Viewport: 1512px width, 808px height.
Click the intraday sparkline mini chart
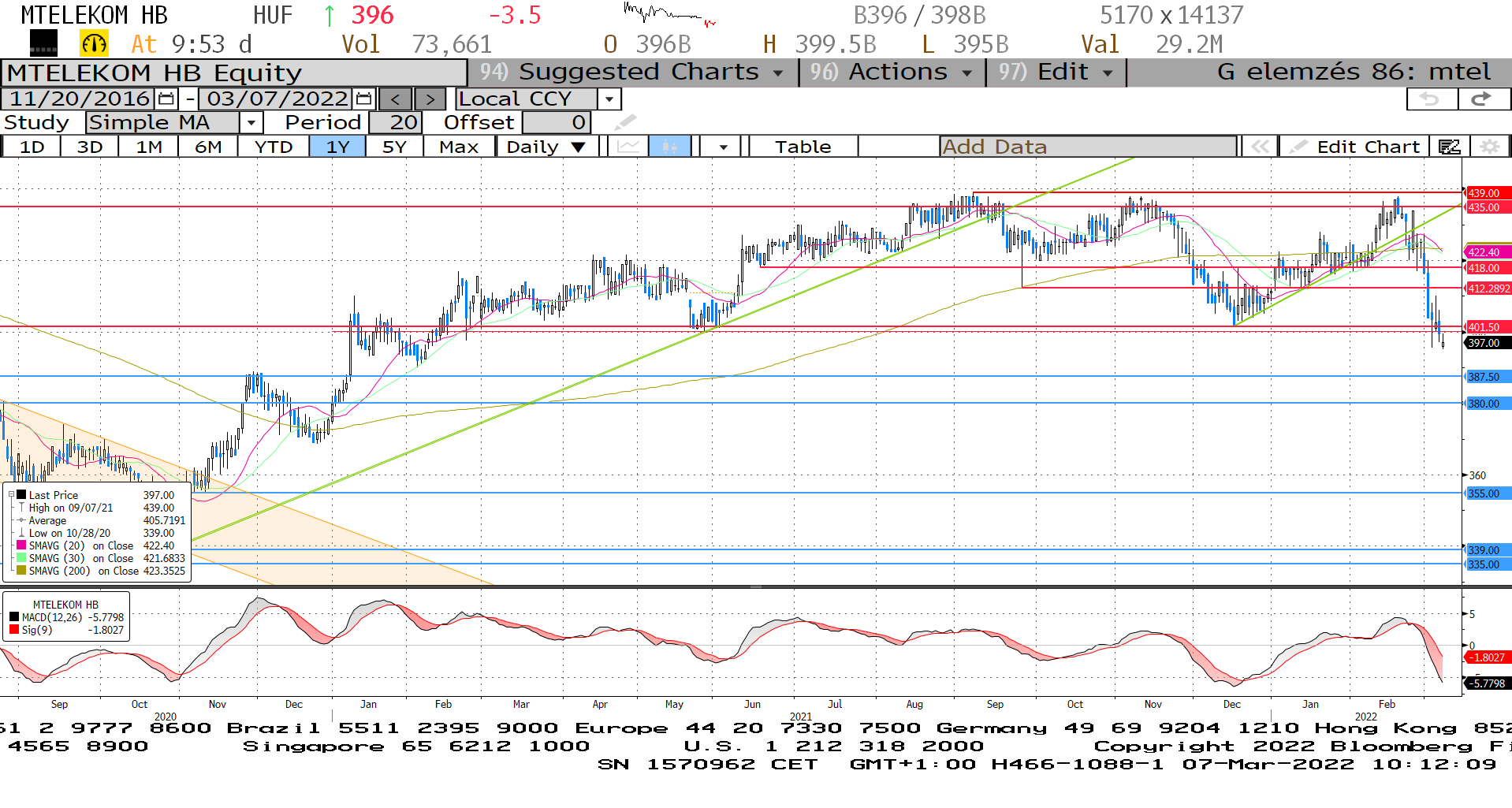(x=669, y=14)
